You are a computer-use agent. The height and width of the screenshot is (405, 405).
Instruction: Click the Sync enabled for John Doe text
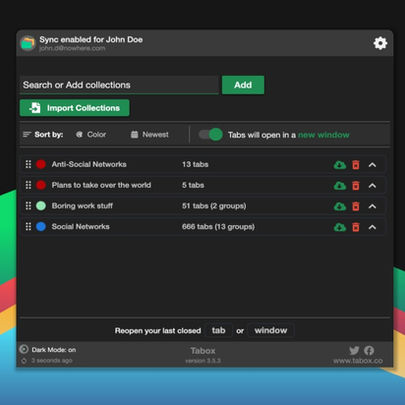point(91,39)
